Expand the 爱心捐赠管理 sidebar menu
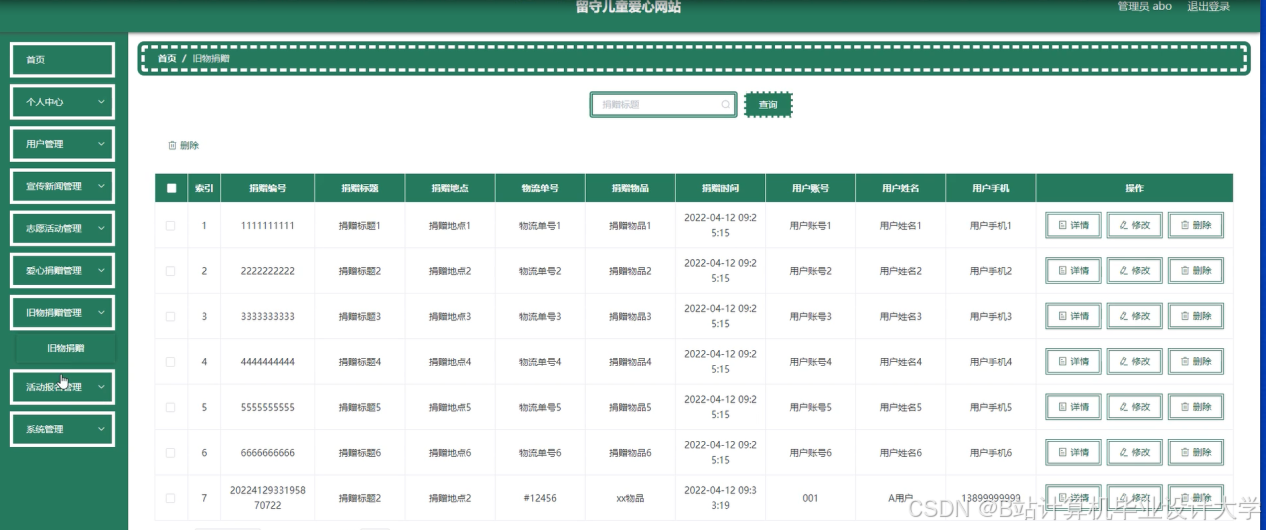Viewport: 1266px width, 530px height. 62,270
